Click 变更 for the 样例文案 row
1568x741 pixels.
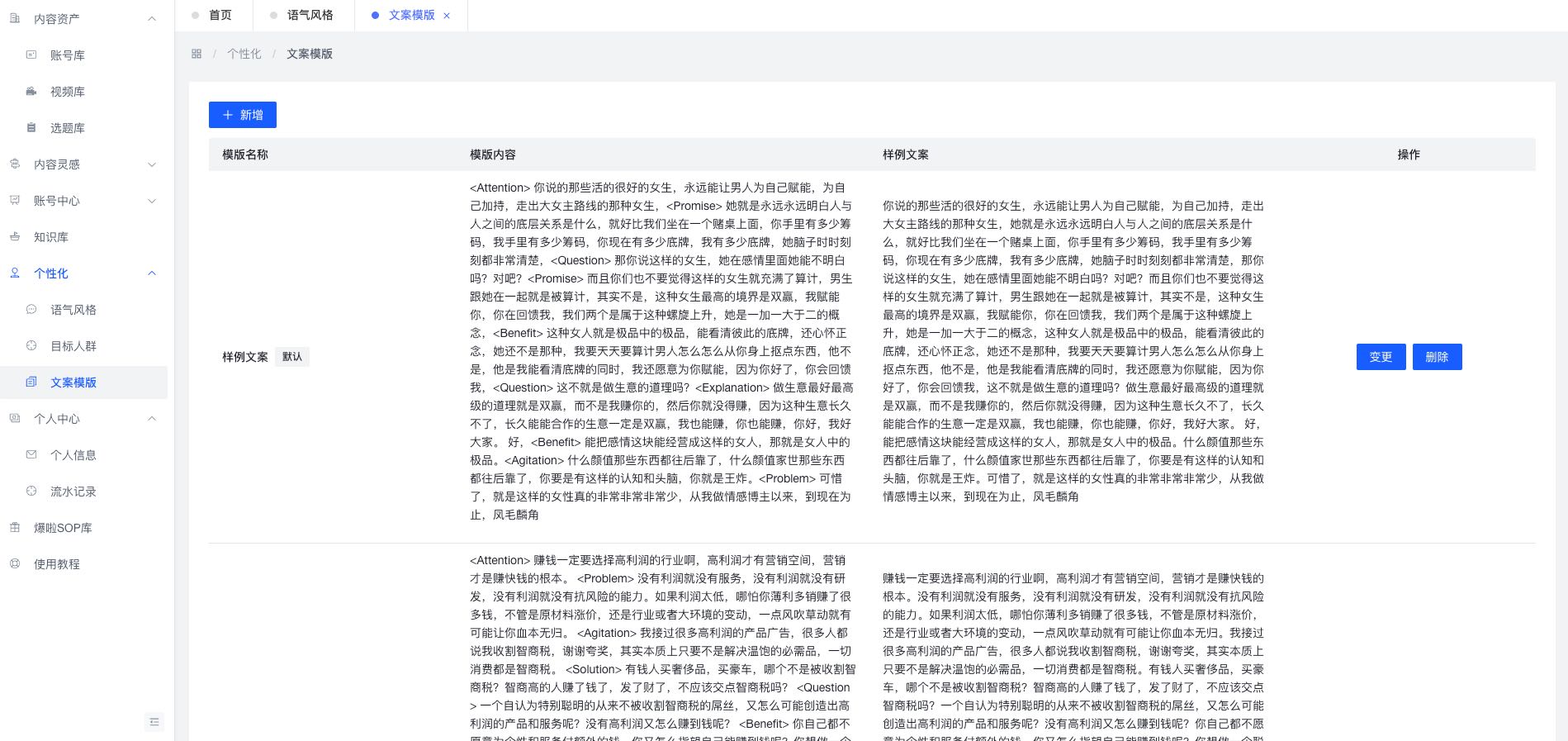point(1381,357)
